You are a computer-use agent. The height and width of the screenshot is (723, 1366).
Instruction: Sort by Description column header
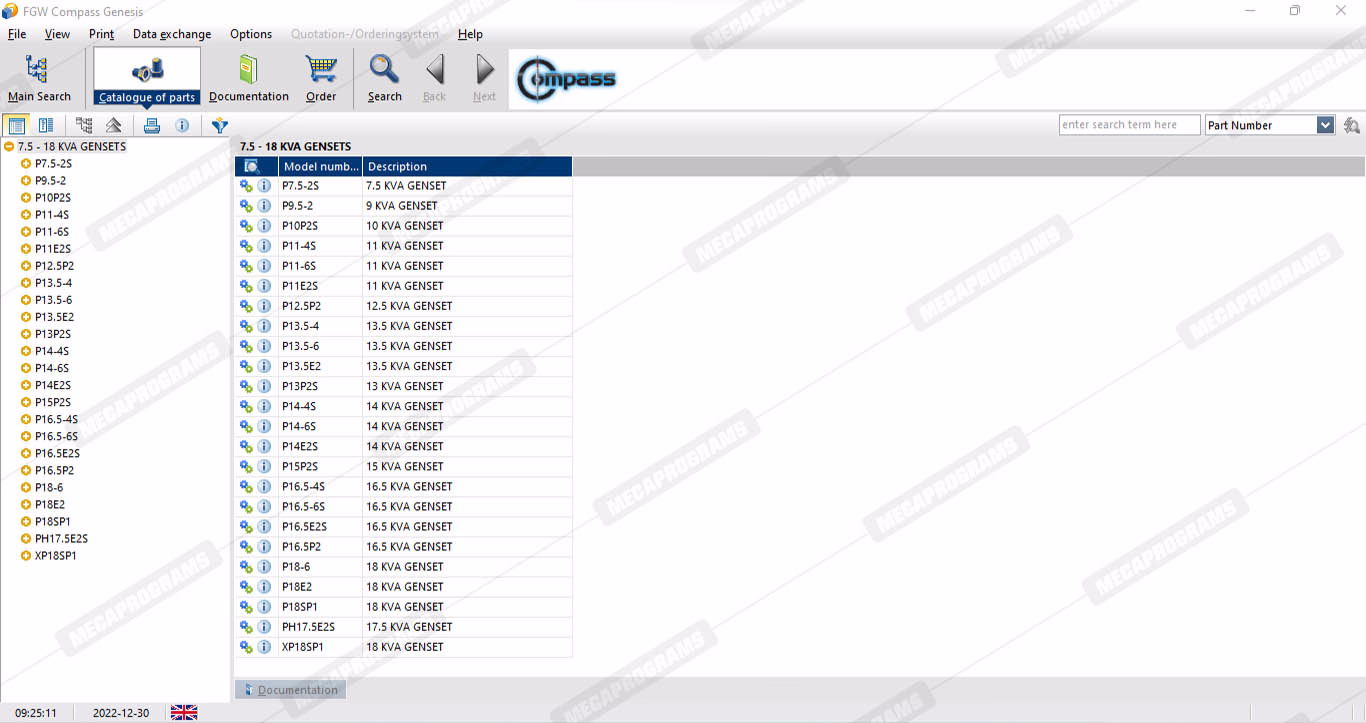pyautogui.click(x=467, y=166)
